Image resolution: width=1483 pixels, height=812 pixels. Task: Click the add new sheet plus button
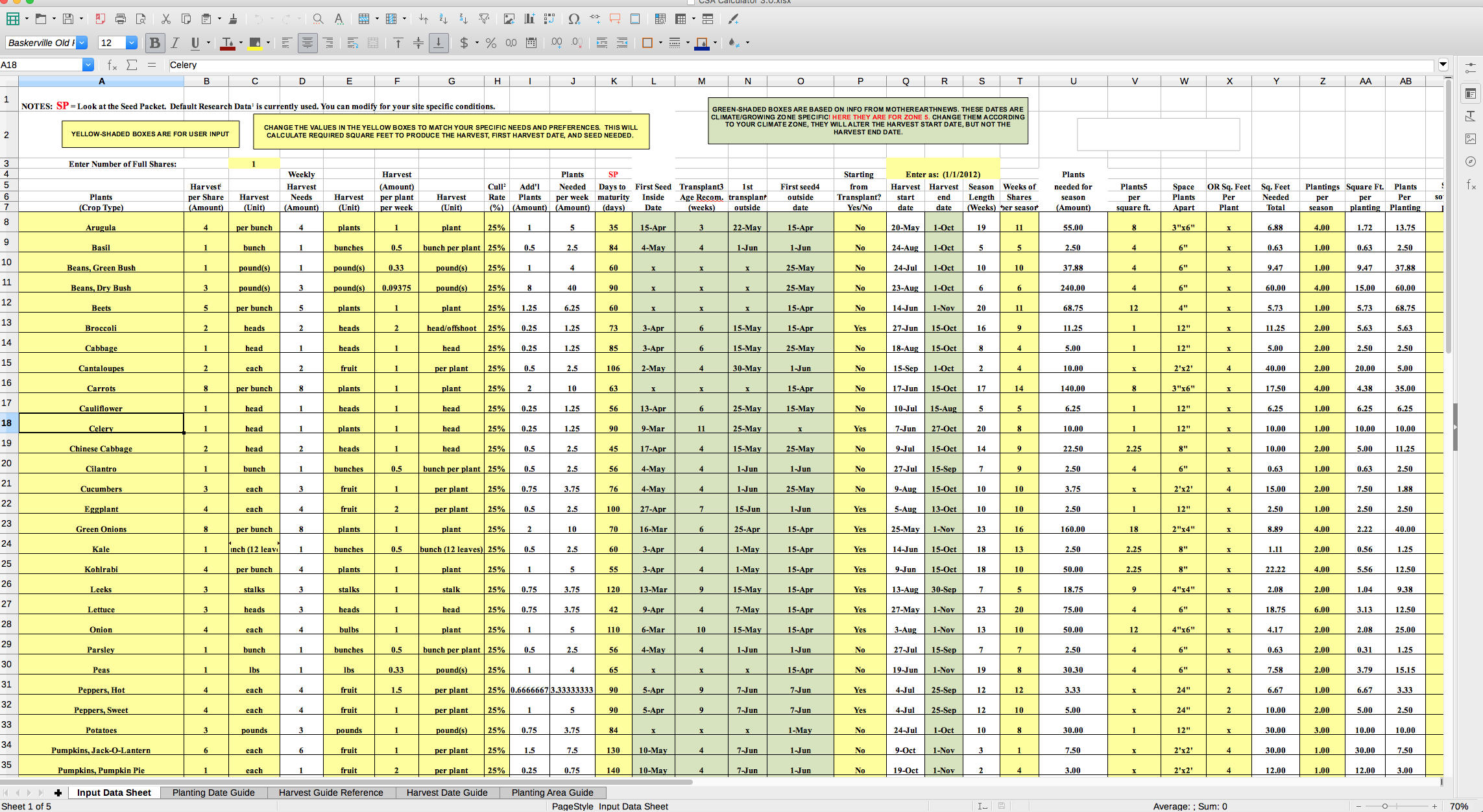58,793
